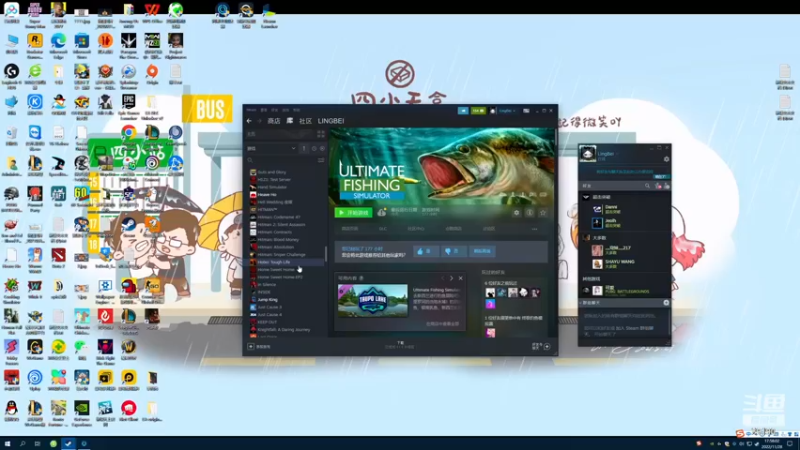Open the Steam menu in the menu bar
800x450 pixels.
(x=251, y=110)
